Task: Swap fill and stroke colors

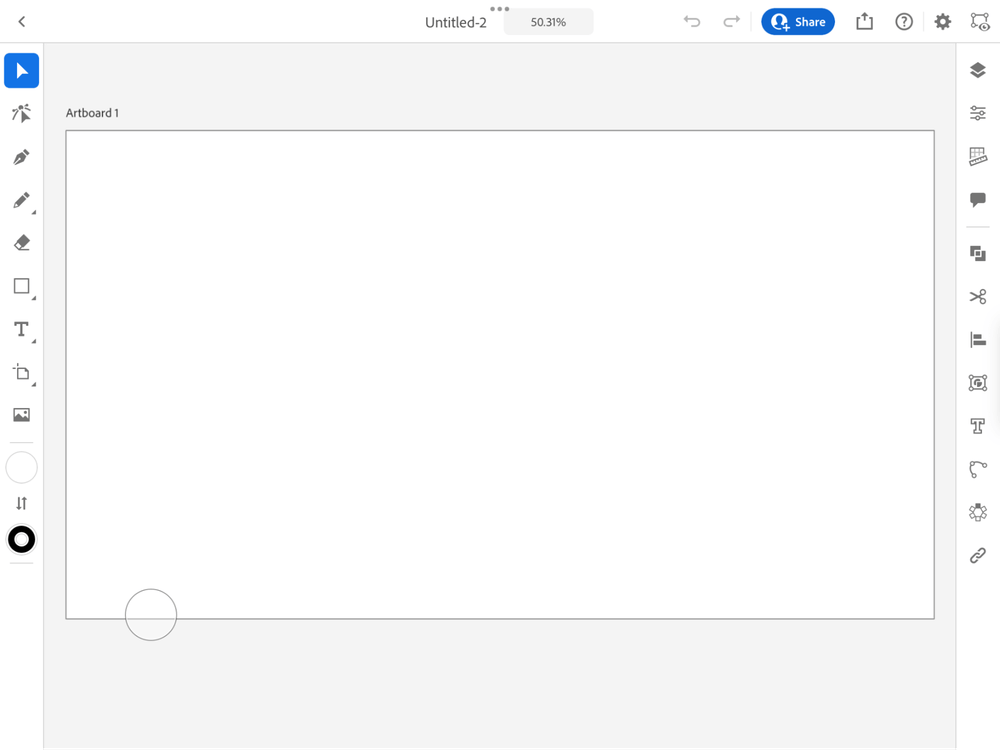Action: point(22,504)
